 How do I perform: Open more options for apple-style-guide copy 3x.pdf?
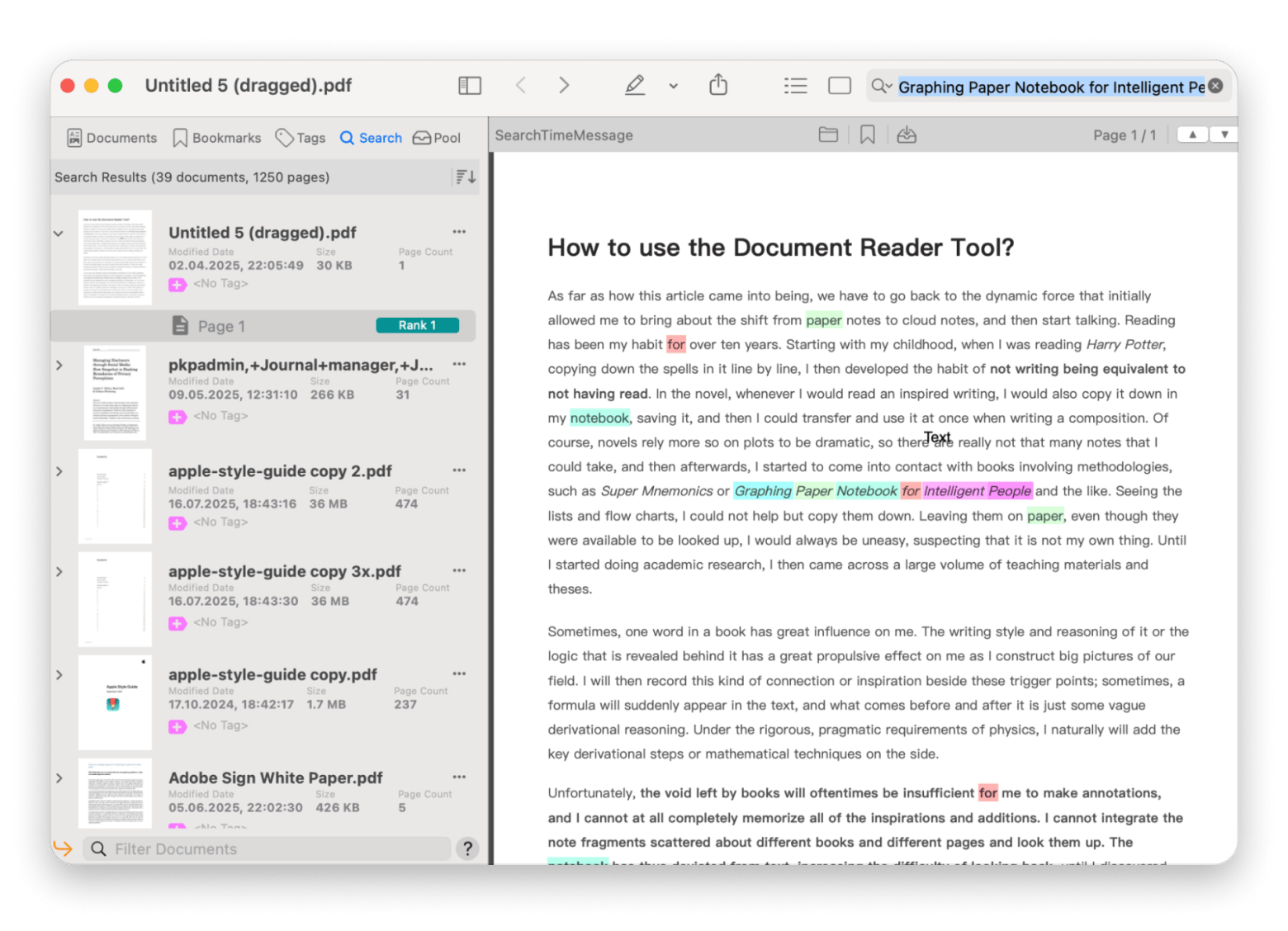click(x=459, y=570)
